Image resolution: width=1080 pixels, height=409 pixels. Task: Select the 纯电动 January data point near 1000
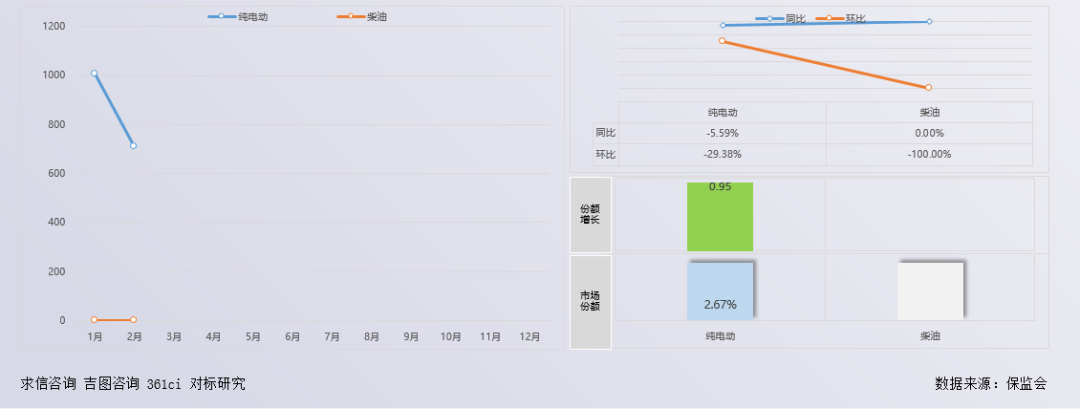[94, 73]
